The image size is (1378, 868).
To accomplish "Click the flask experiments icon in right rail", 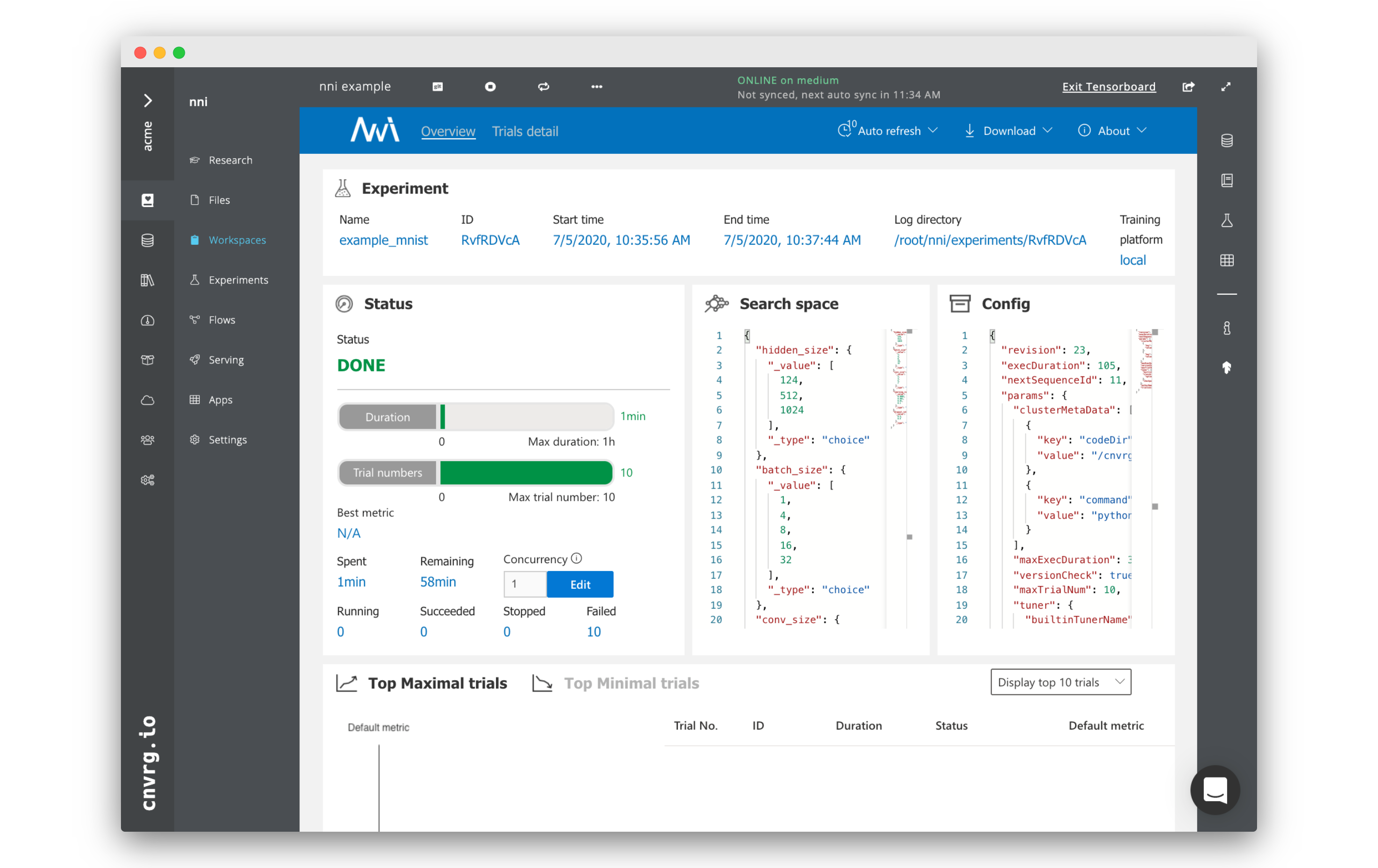I will pos(1227,220).
